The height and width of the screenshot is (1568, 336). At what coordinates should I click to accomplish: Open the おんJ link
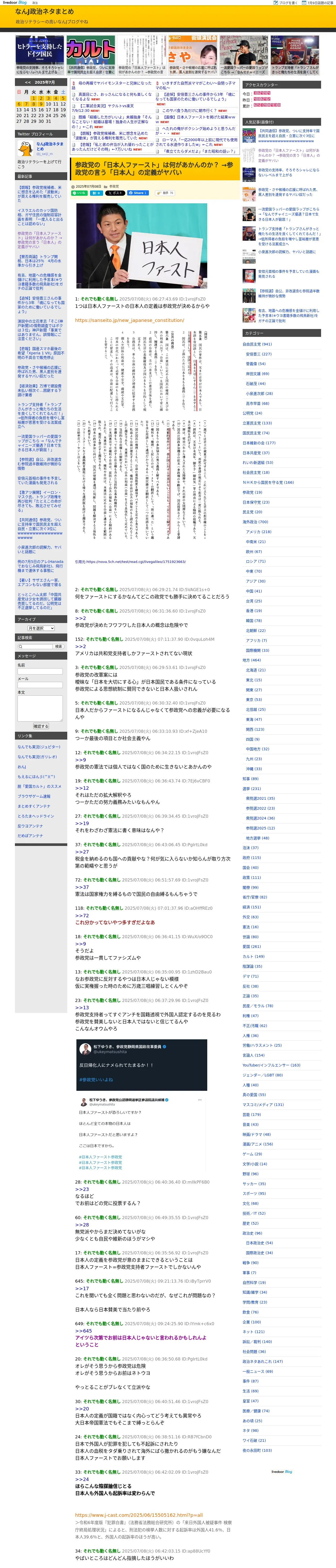coord(21,767)
